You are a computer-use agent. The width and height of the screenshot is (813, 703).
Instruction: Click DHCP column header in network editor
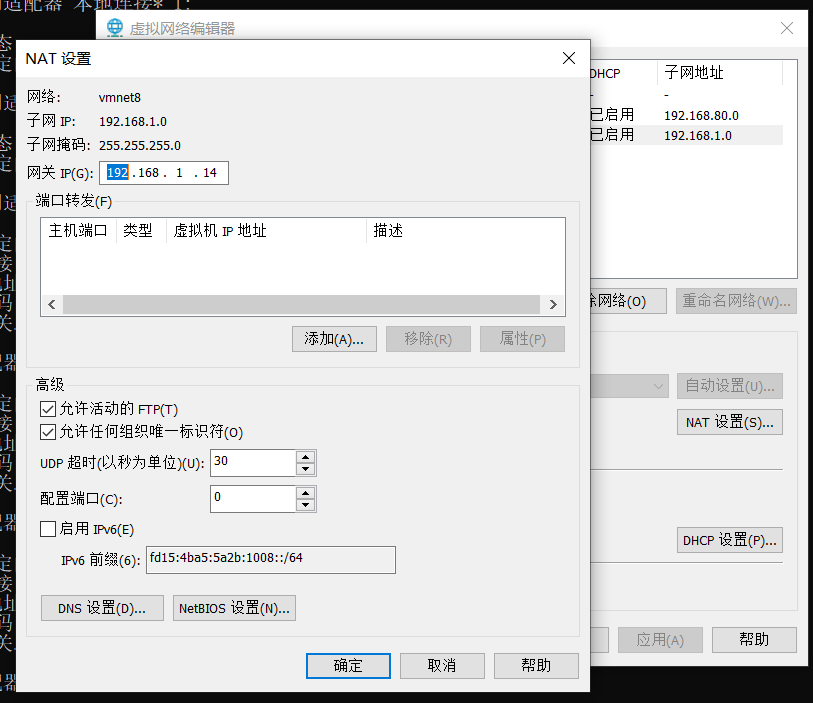(x=624, y=73)
